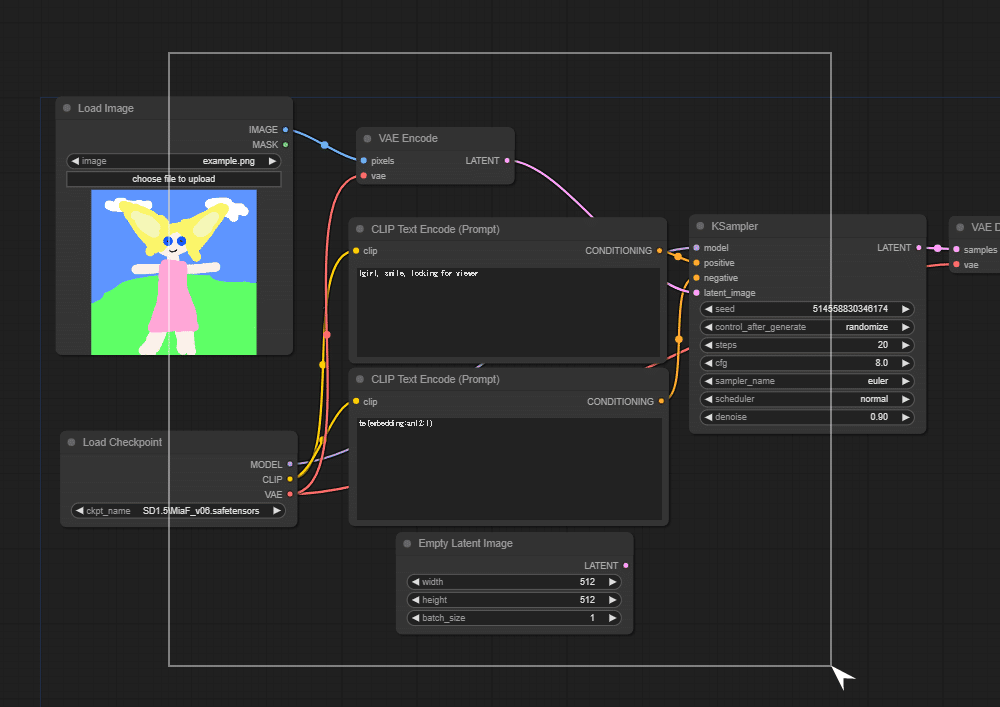Collapse the CLIP Text Encode node containing the 1girl prompt
The height and width of the screenshot is (707, 1000).
click(360, 229)
